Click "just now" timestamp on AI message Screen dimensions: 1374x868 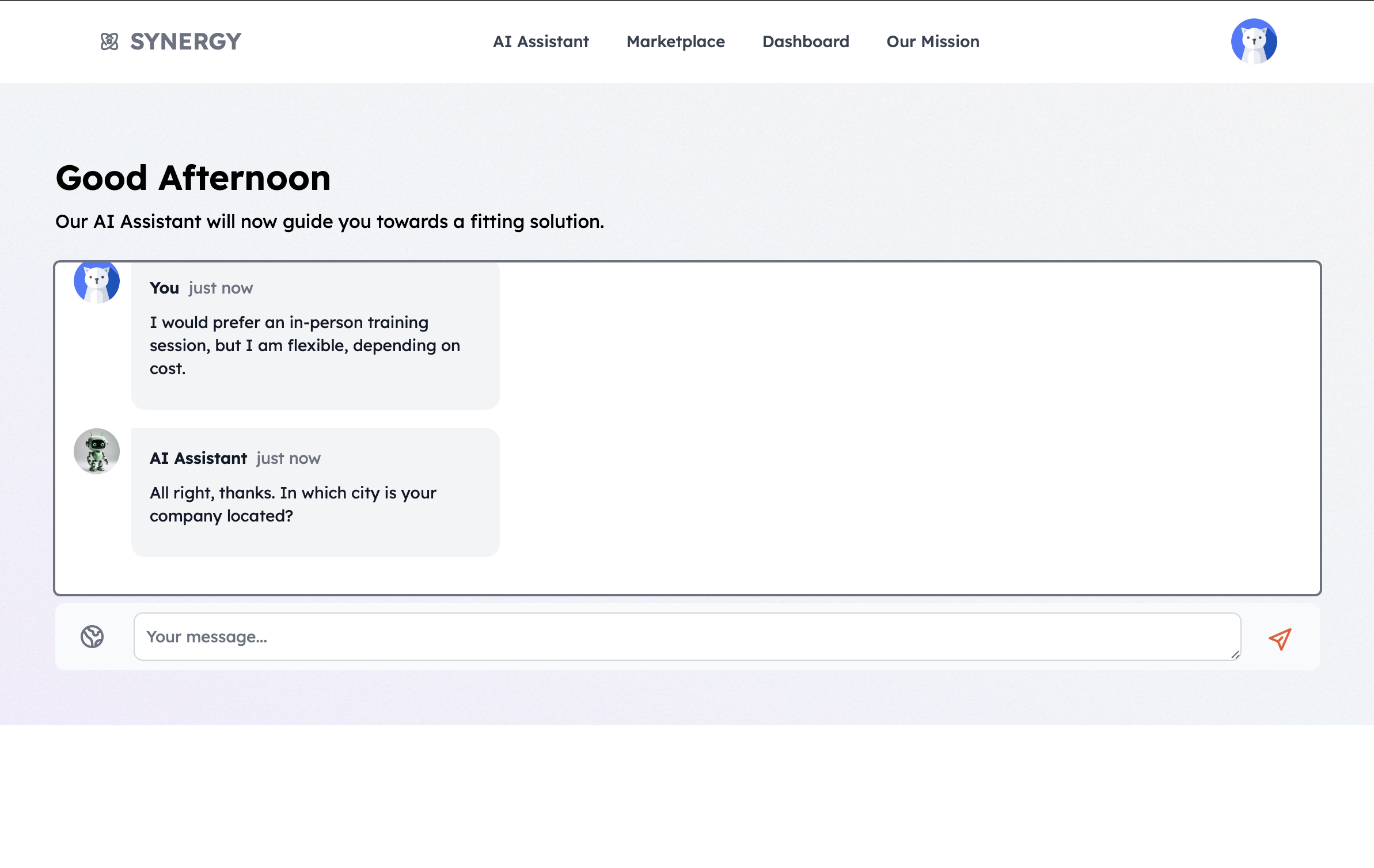(288, 458)
